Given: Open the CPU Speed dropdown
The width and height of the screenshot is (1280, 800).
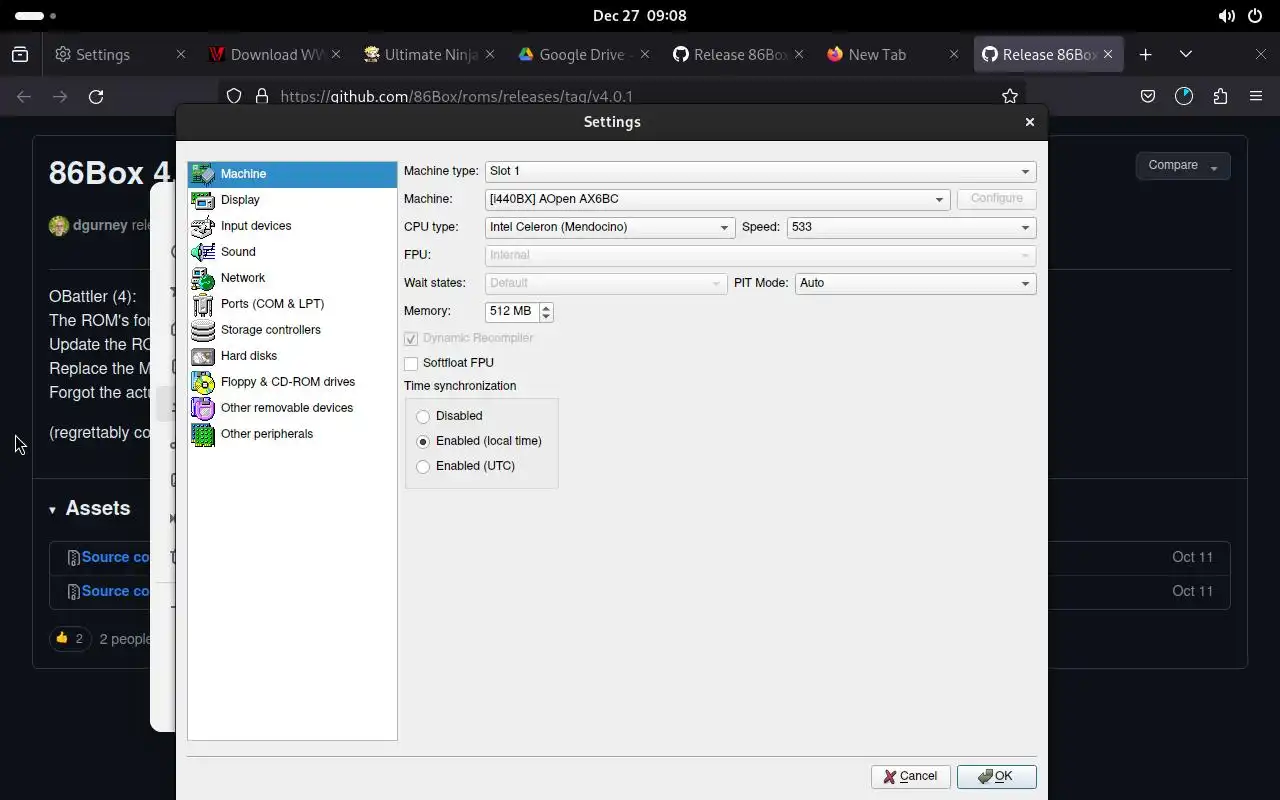Looking at the screenshot, I should click(911, 227).
